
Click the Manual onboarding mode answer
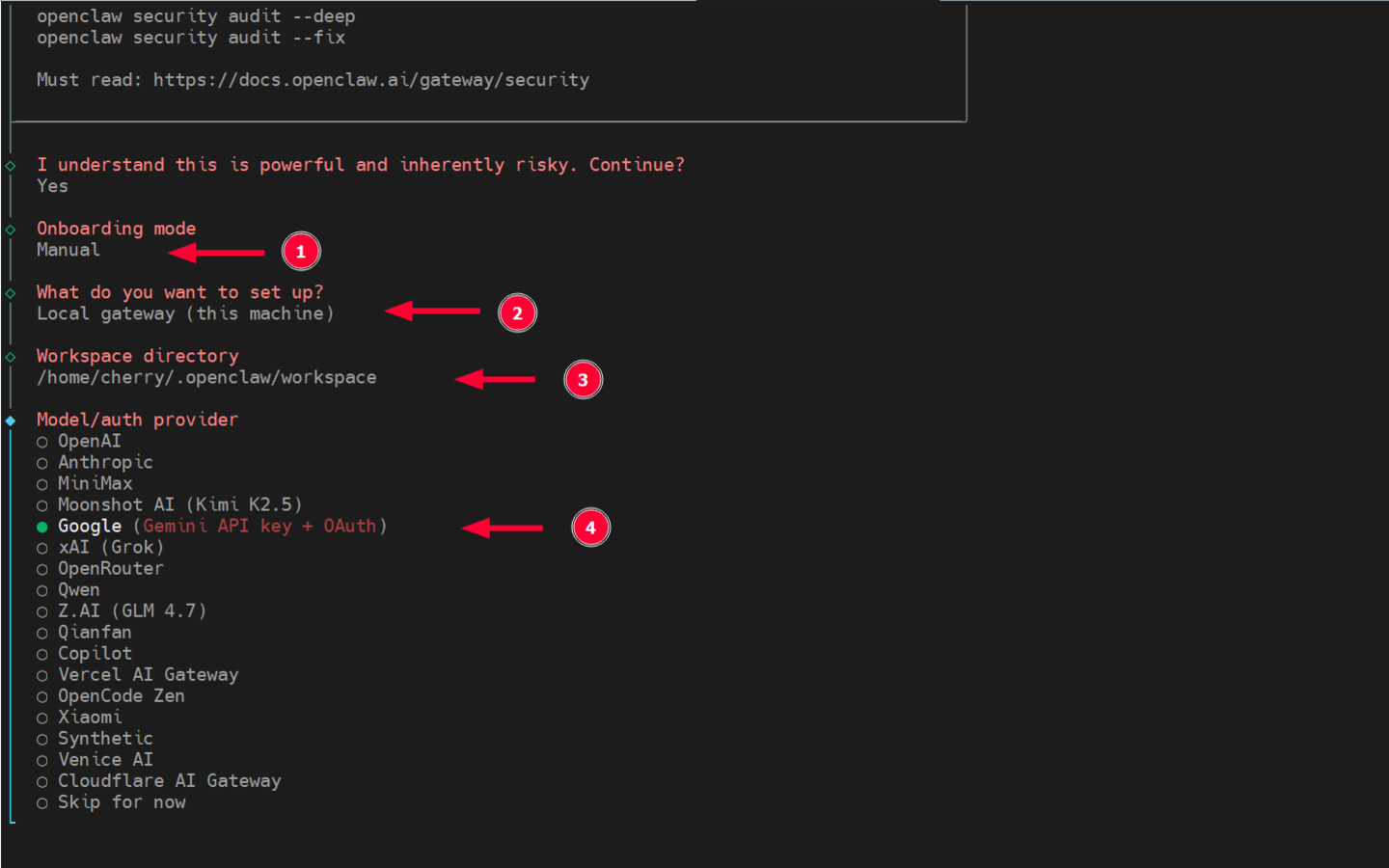(x=68, y=249)
